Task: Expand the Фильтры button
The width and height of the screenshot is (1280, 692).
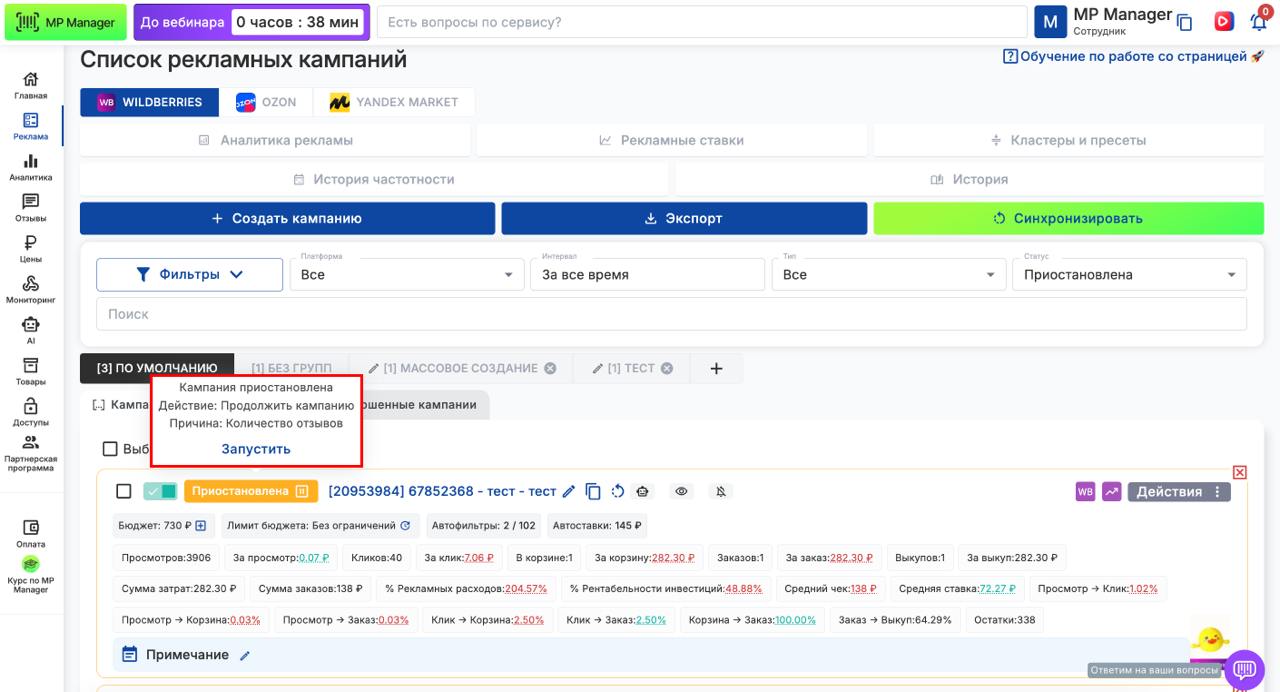Action: click(189, 274)
